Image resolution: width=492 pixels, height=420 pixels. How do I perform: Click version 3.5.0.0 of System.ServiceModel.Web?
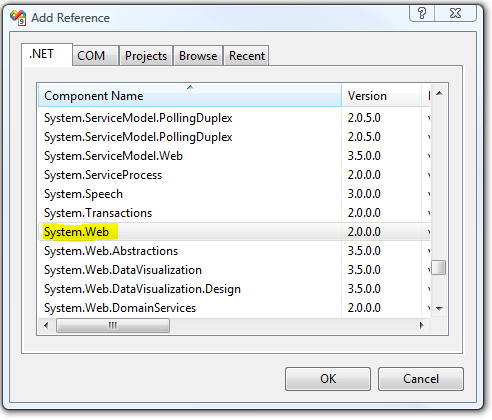[x=364, y=156]
